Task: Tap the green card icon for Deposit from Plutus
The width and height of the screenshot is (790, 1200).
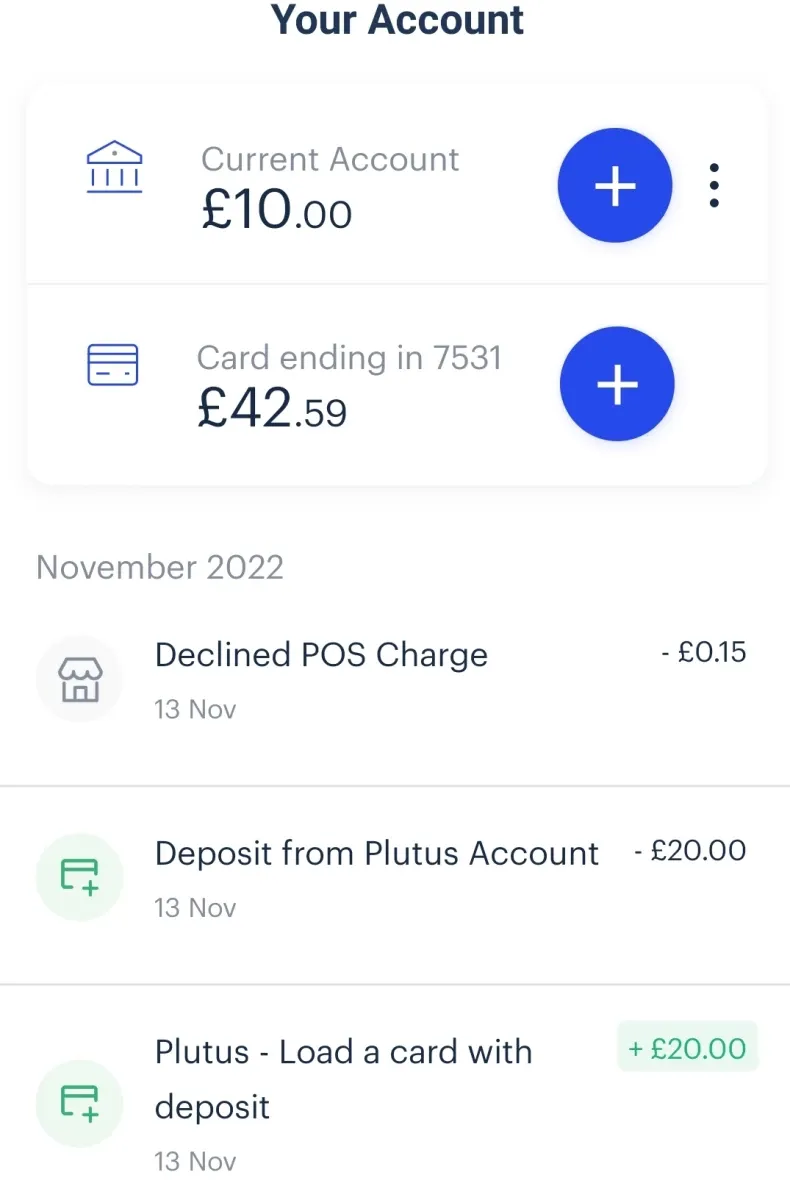Action: click(x=79, y=876)
